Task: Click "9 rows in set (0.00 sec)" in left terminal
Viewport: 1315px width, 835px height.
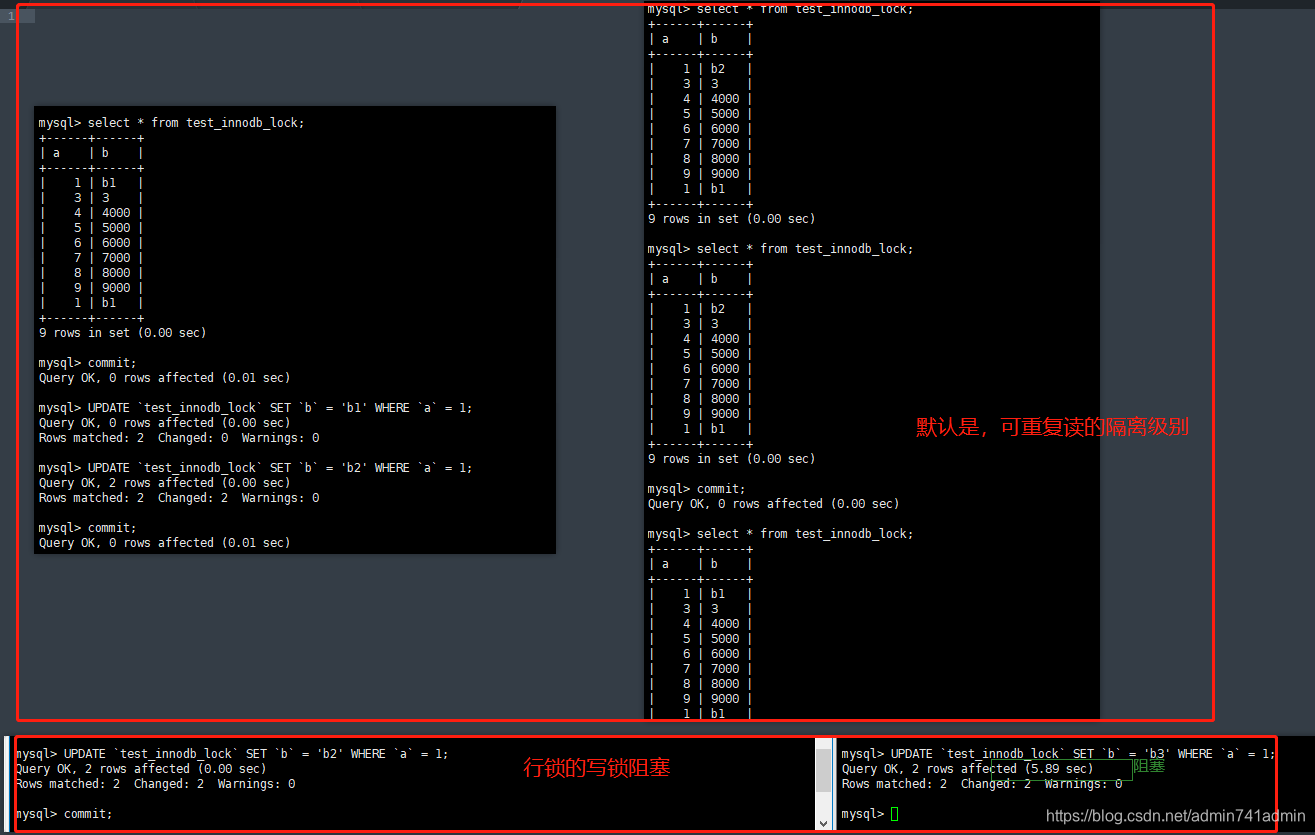Action: pos(123,333)
